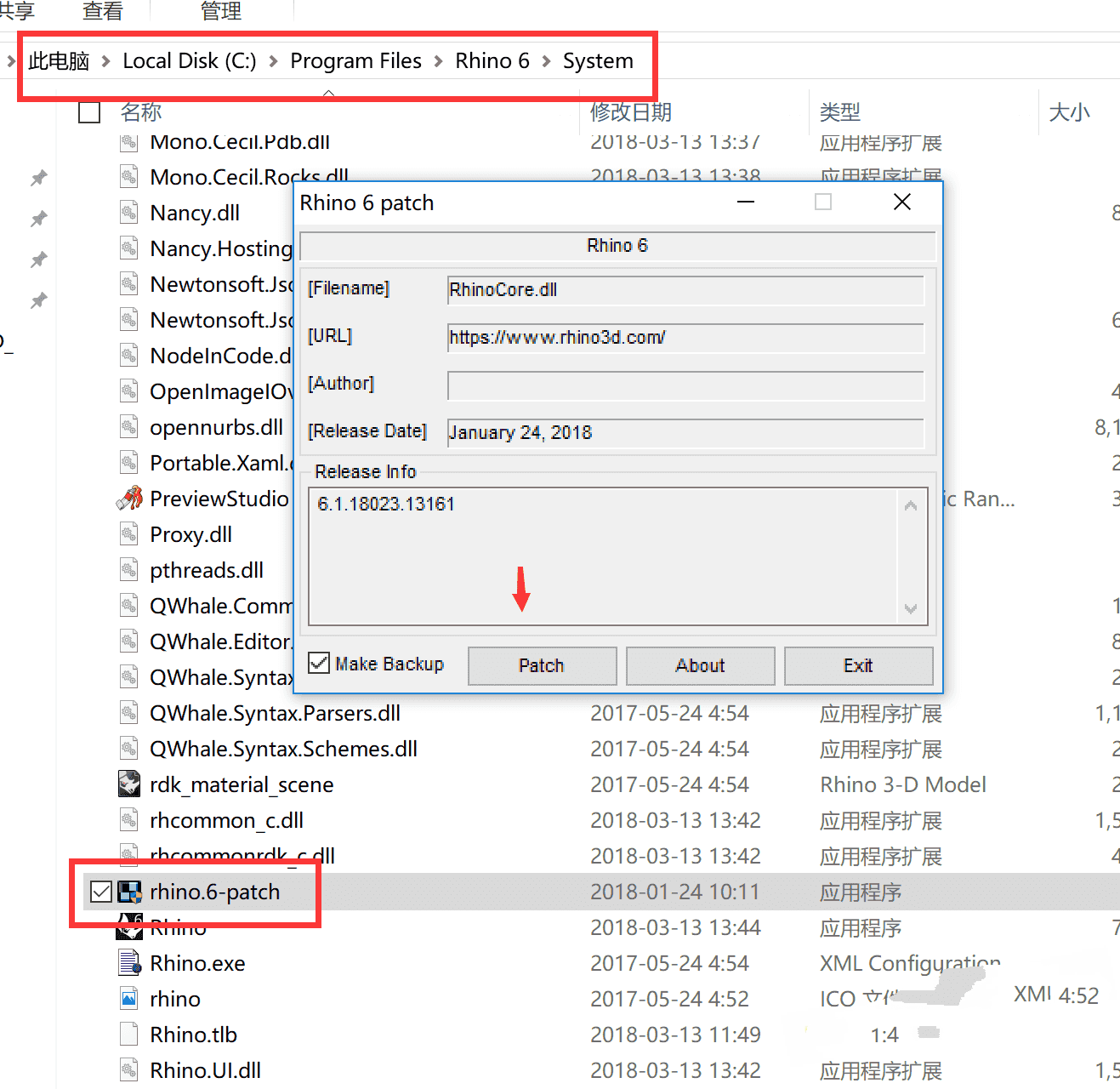Select the pthreads.dll file name
Image resolution: width=1120 pixels, height=1089 pixels.
(x=207, y=570)
